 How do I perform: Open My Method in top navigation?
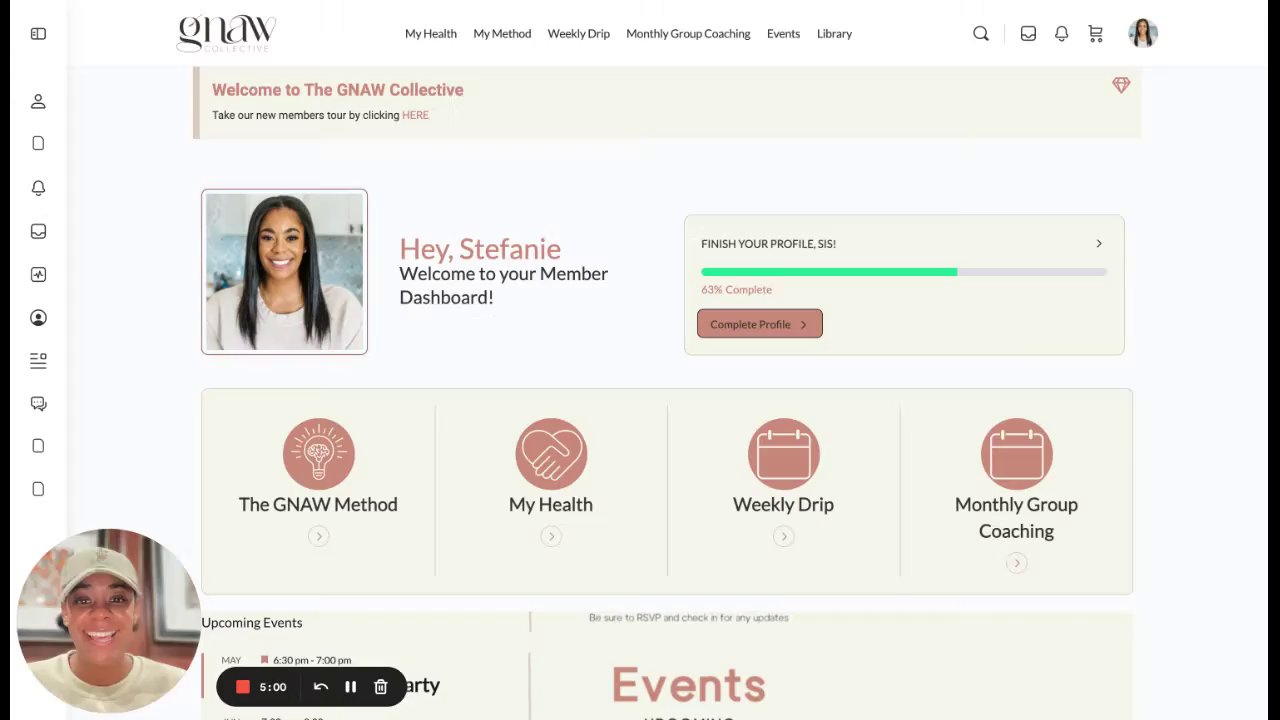pyautogui.click(x=502, y=34)
